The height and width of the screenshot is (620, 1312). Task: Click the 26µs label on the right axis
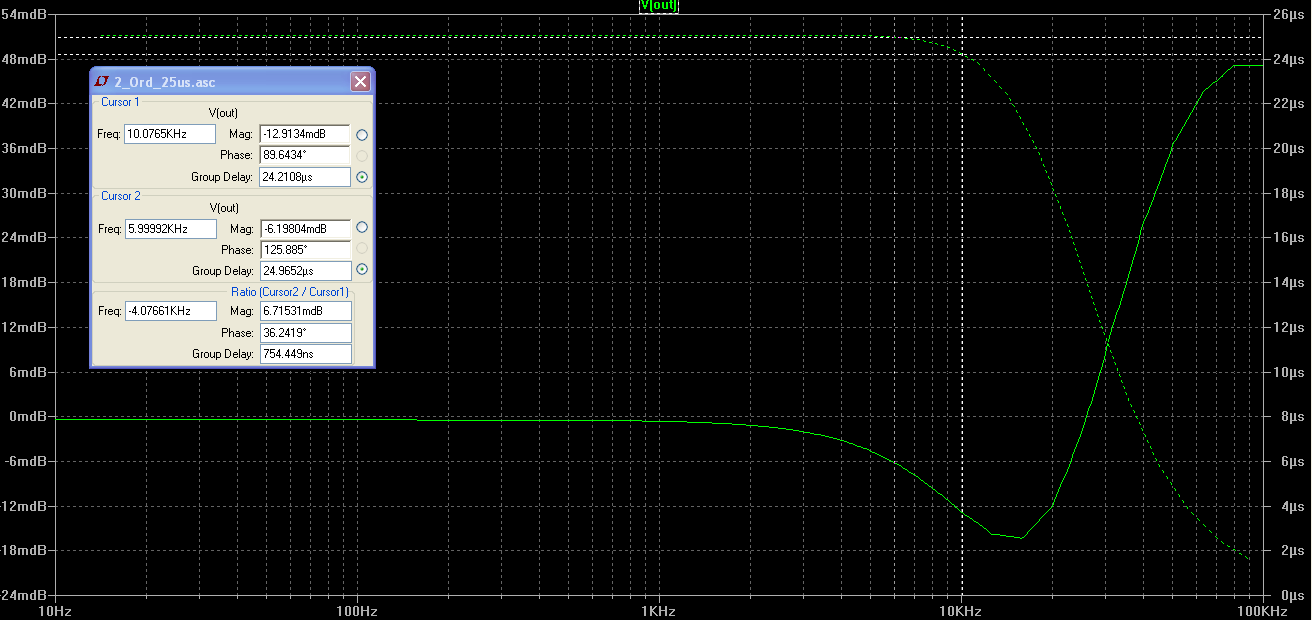[1287, 14]
